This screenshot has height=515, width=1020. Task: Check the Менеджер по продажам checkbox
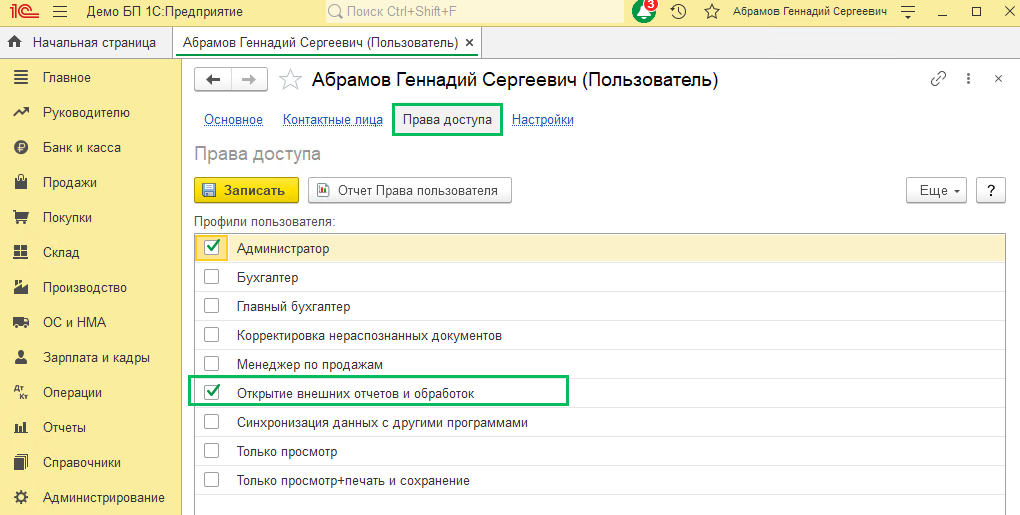(x=211, y=363)
